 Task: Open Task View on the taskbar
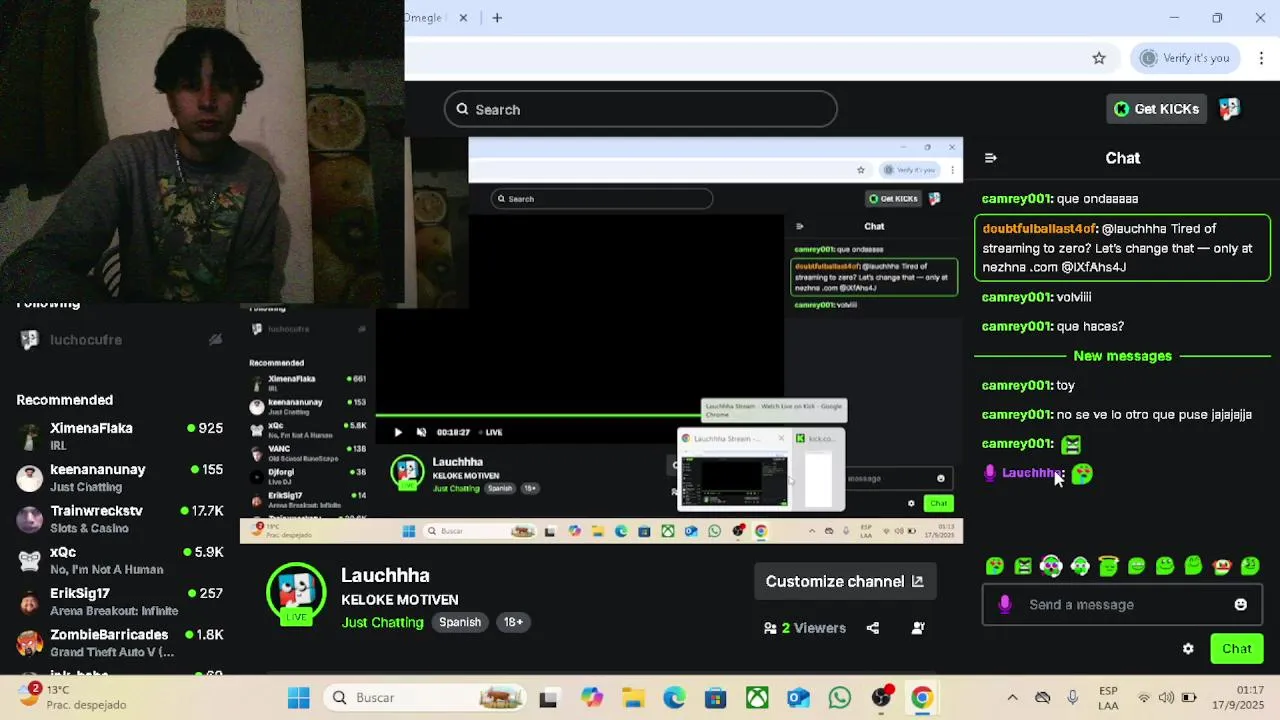[548, 698]
